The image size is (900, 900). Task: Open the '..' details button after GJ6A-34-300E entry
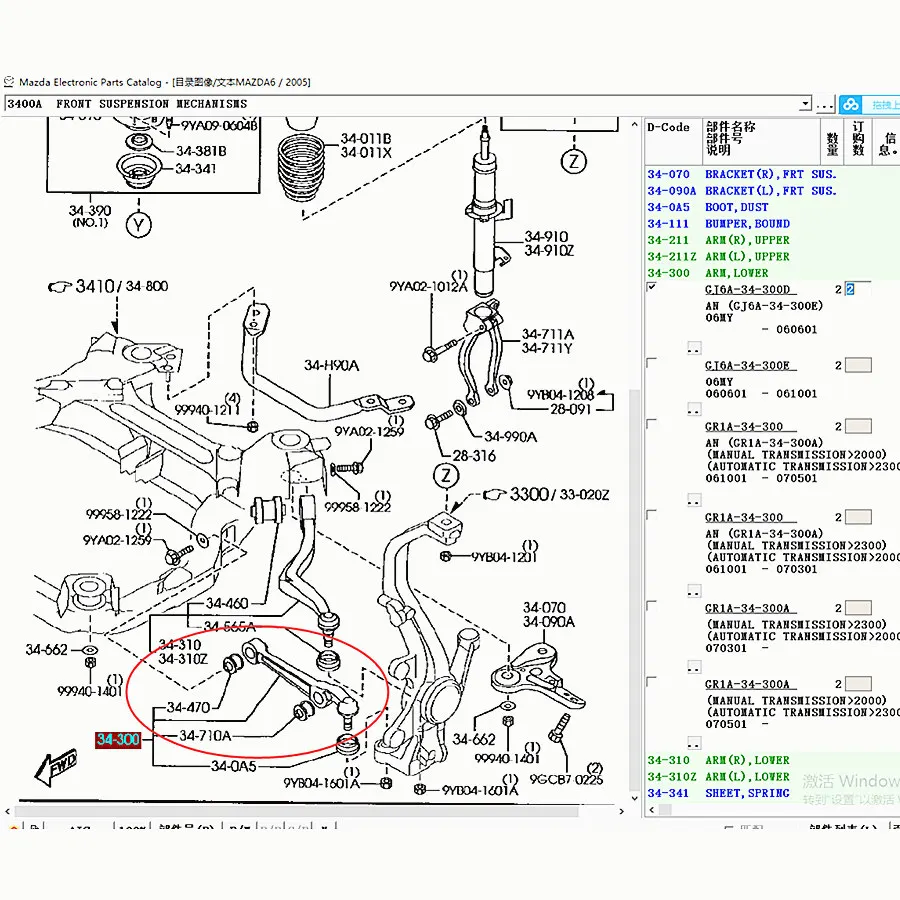point(693,409)
